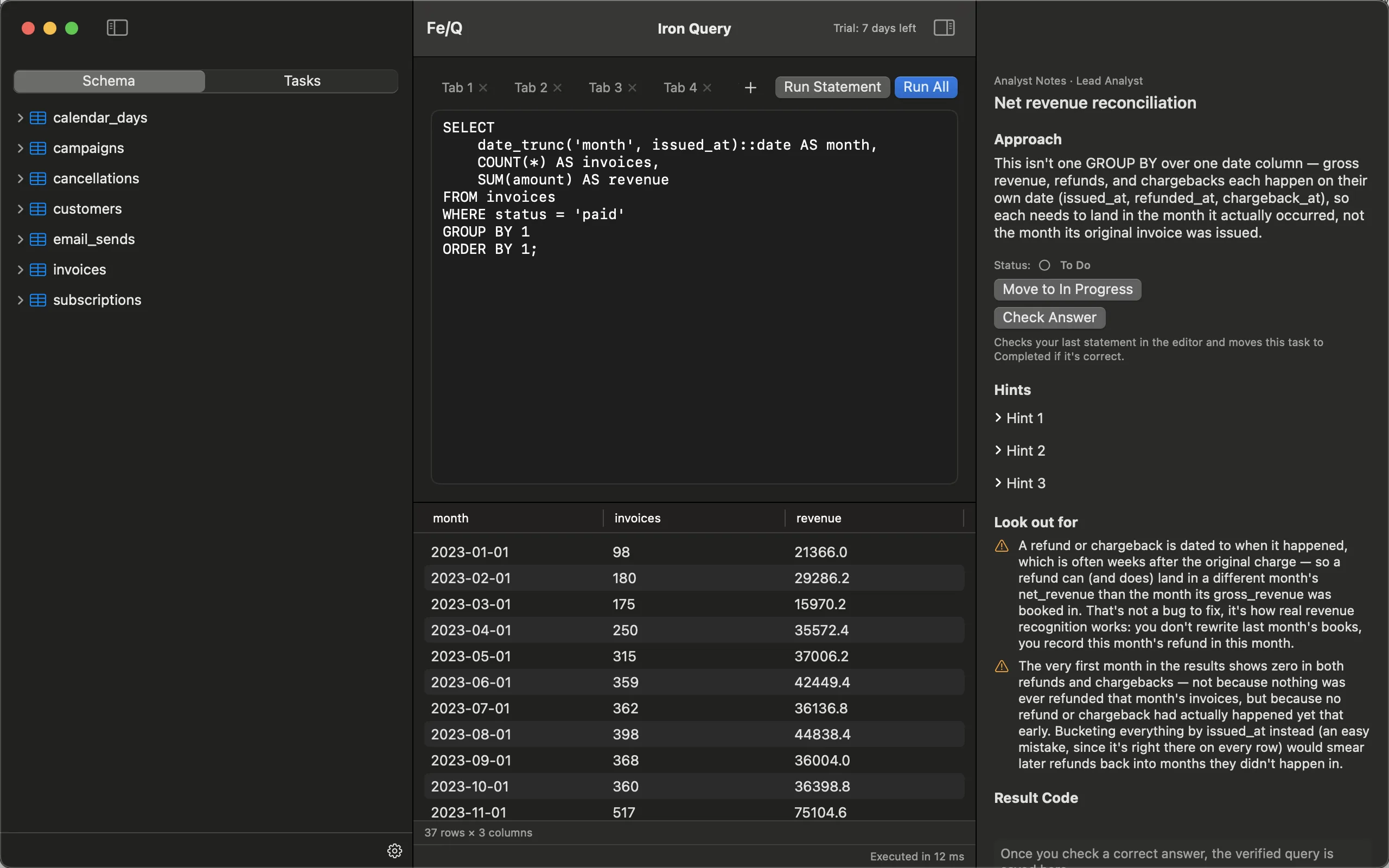1389x868 pixels.
Task: Expand the calendar_days table chevron
Action: [20, 118]
